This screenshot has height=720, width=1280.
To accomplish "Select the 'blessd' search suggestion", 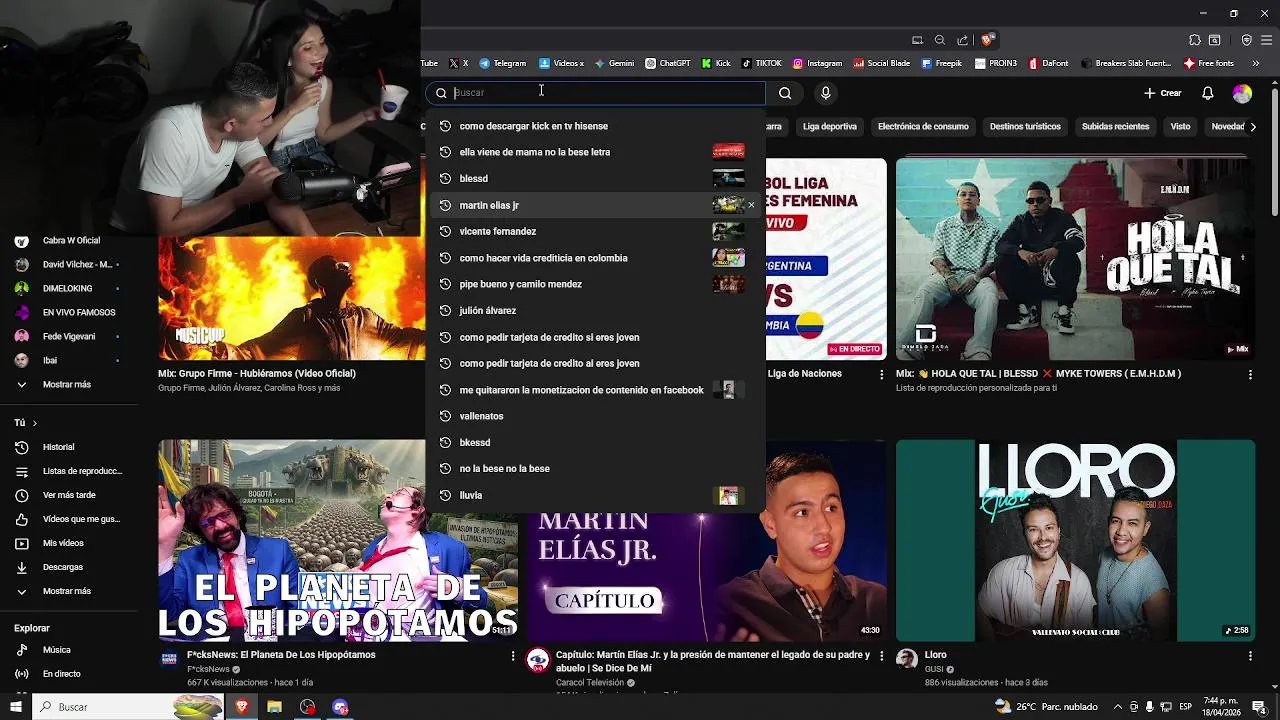I will point(596,179).
